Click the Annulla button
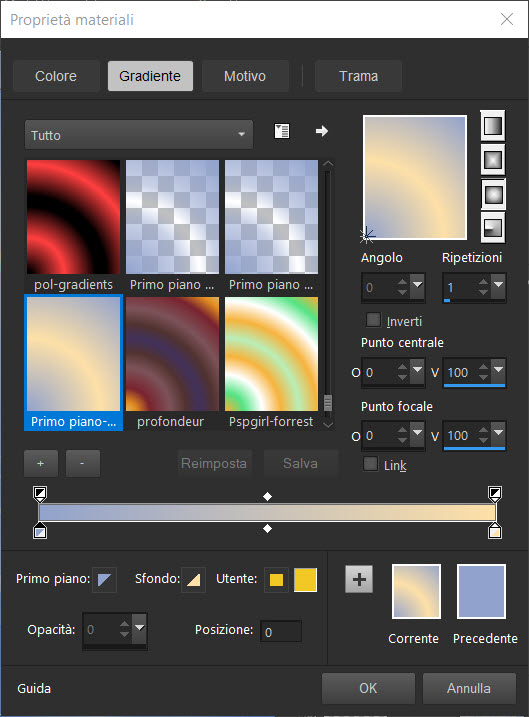The width and height of the screenshot is (529, 717). 469,688
